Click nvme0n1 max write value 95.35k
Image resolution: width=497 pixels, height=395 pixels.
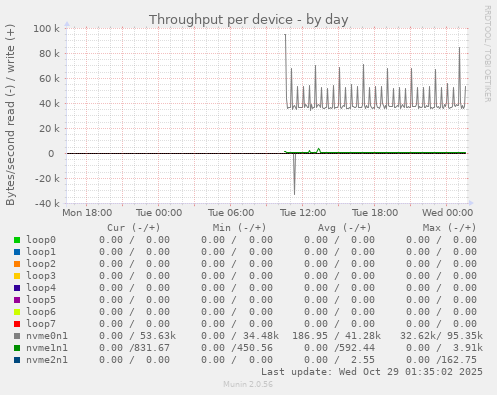pyautogui.click(x=465, y=336)
